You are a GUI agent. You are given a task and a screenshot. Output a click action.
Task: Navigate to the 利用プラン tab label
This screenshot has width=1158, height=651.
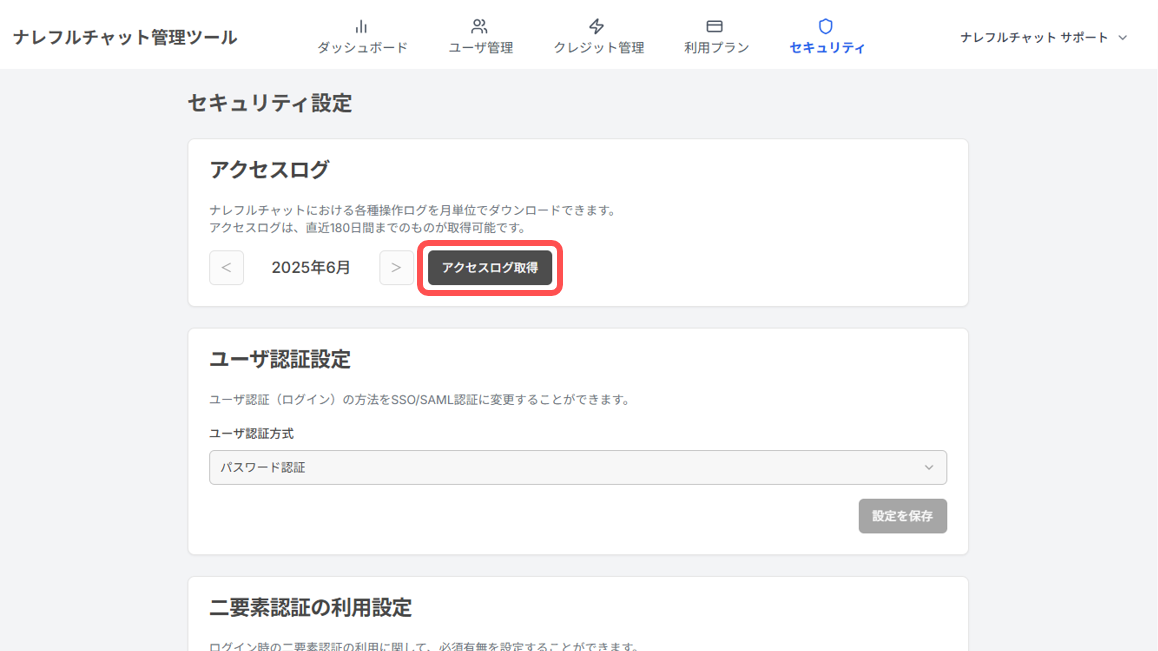[x=716, y=48]
